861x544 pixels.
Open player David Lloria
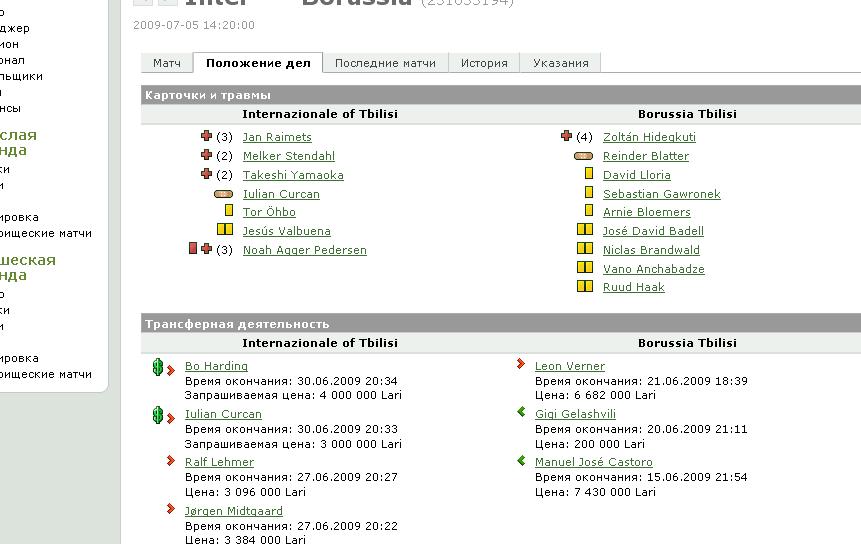[636, 175]
